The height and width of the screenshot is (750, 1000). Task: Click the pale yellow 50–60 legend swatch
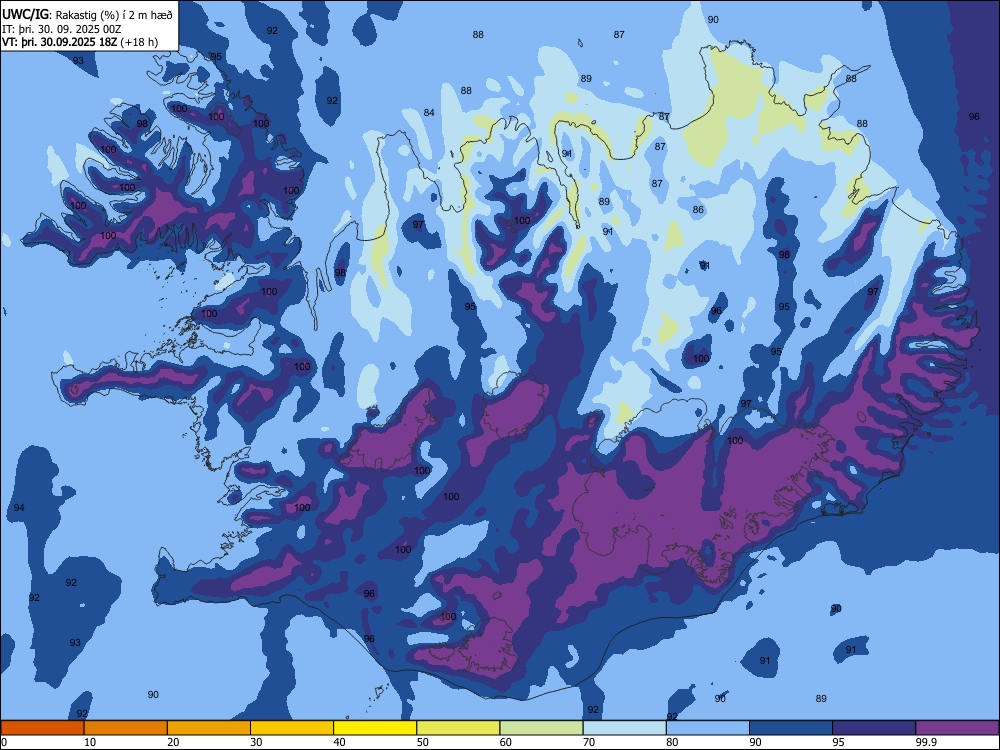tap(458, 728)
